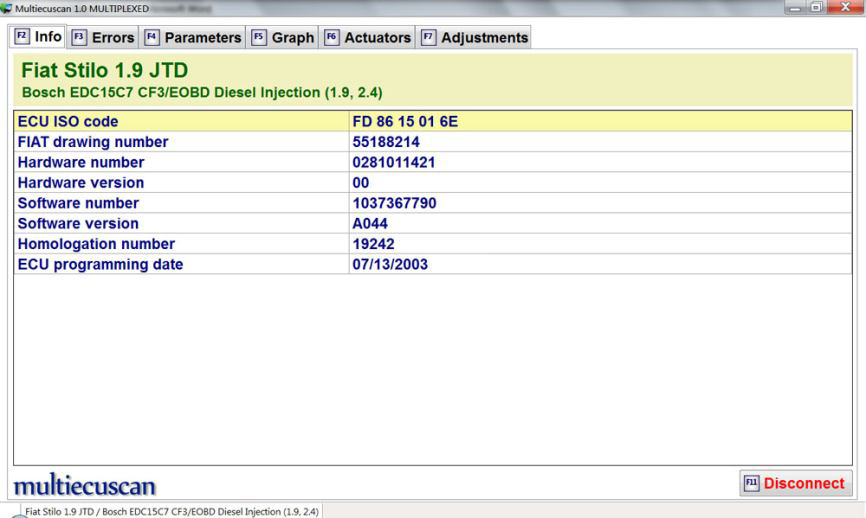The image size is (866, 518).
Task: Select the ECU programming date row
Action: tap(180, 264)
